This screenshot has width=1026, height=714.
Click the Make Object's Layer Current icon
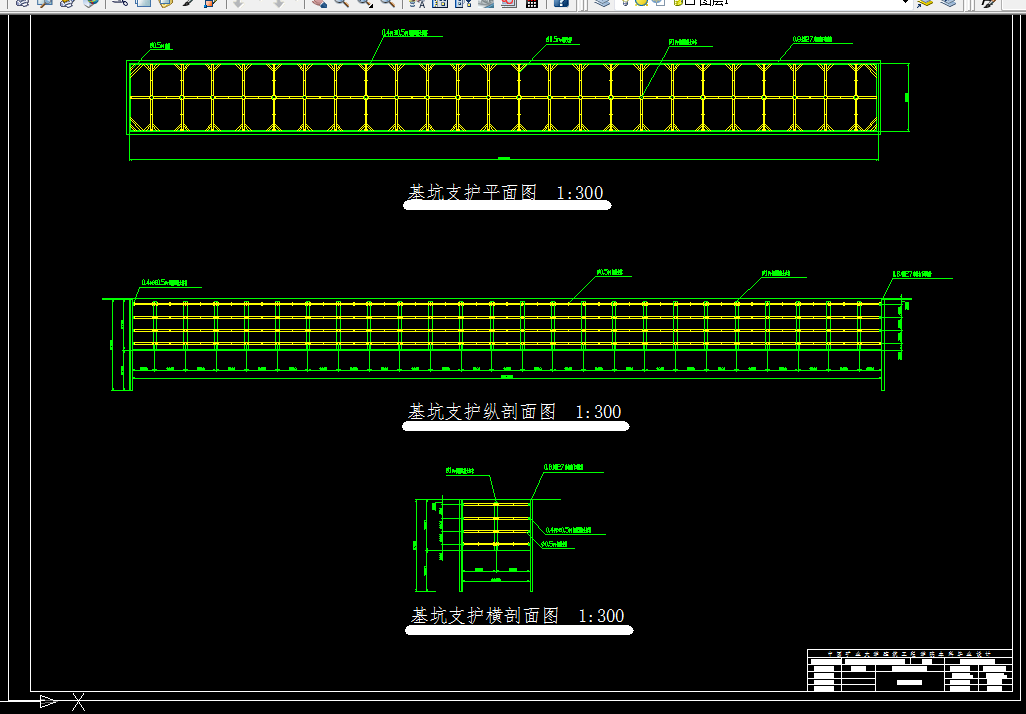pos(925,3)
